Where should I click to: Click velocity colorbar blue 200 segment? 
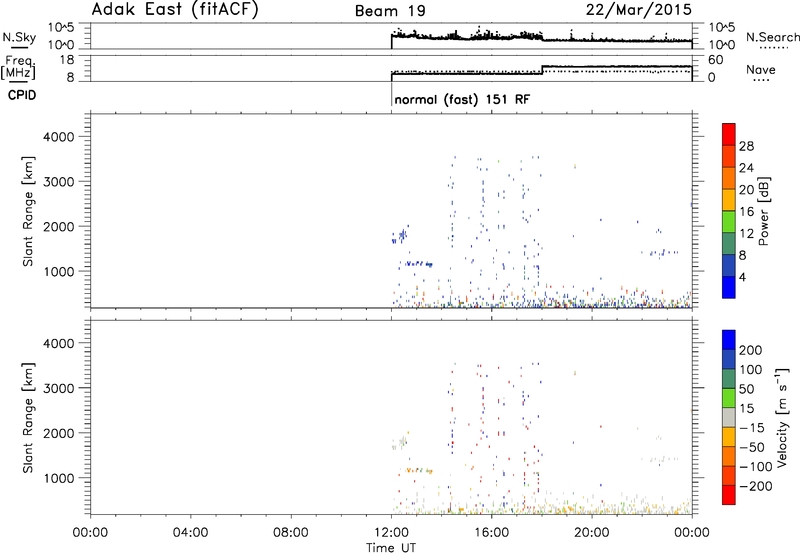[x=729, y=340]
